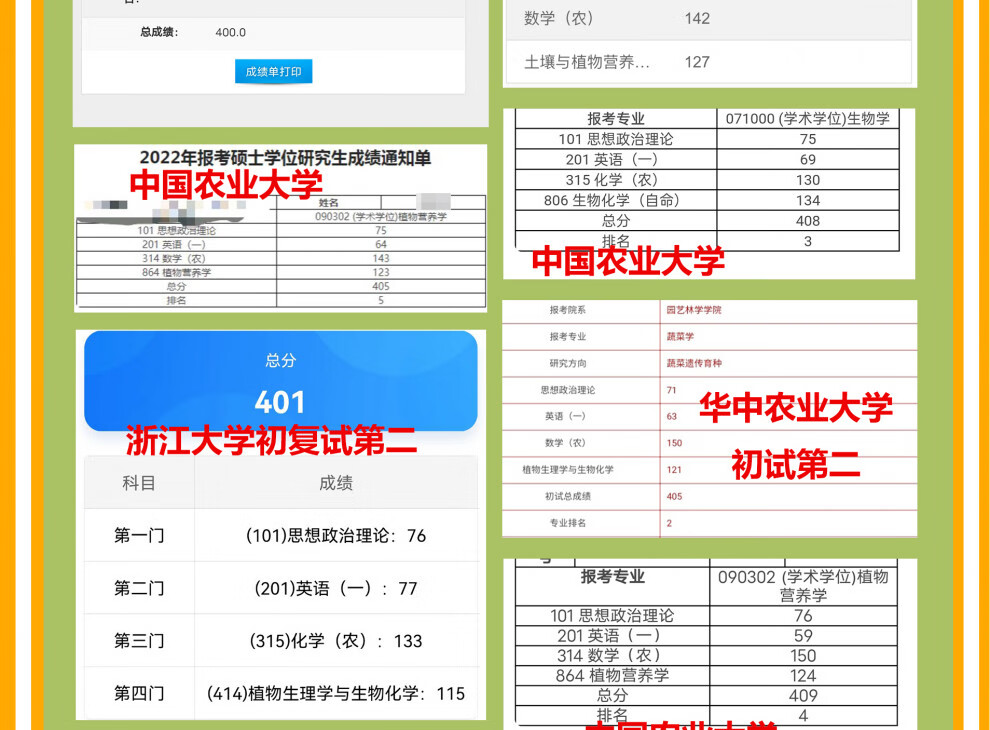Select the rank value 5 in 2022 notice
This screenshot has width=990, height=730.
coord(381,301)
